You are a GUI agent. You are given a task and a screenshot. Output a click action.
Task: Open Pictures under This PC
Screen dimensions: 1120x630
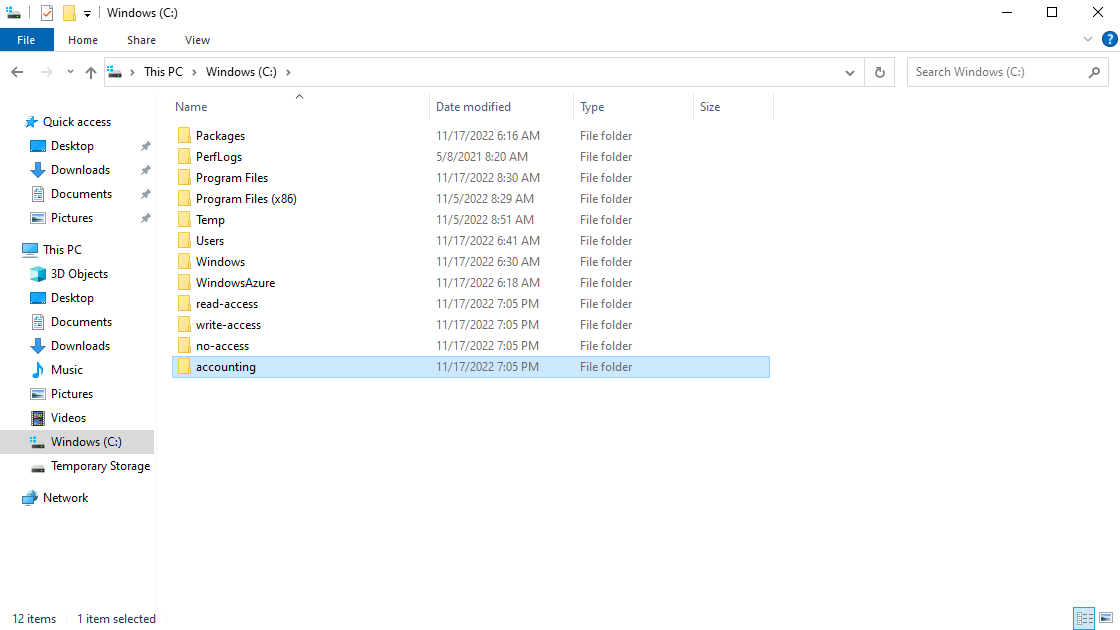(71, 394)
